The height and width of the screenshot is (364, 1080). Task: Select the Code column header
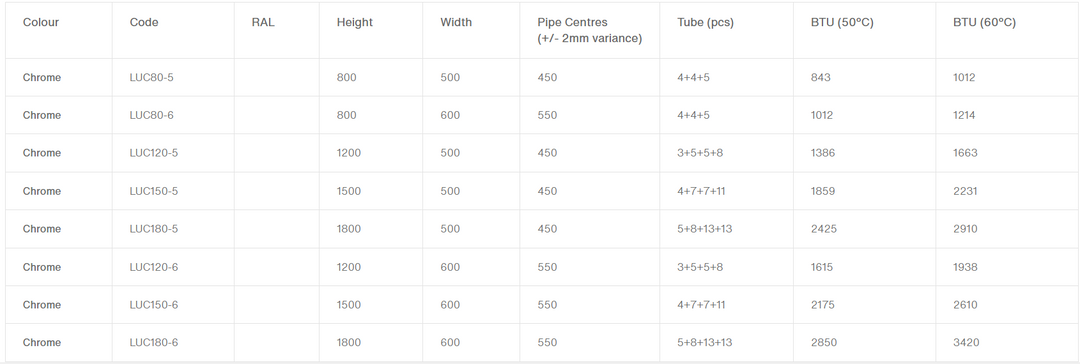tap(144, 22)
